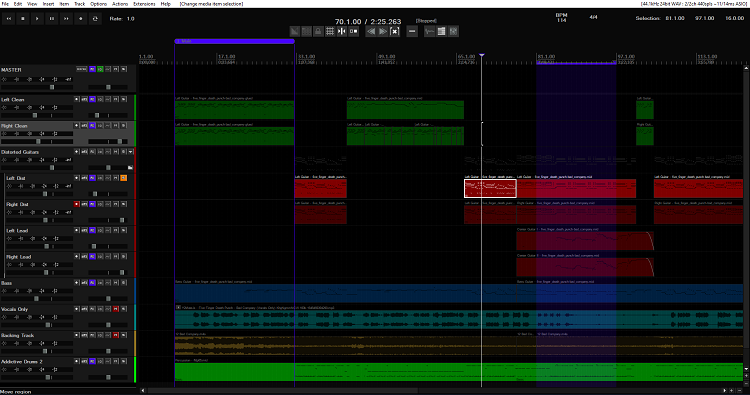Screen dimensions: 750x395
Task: Open the Track menu
Action: click(79, 4)
